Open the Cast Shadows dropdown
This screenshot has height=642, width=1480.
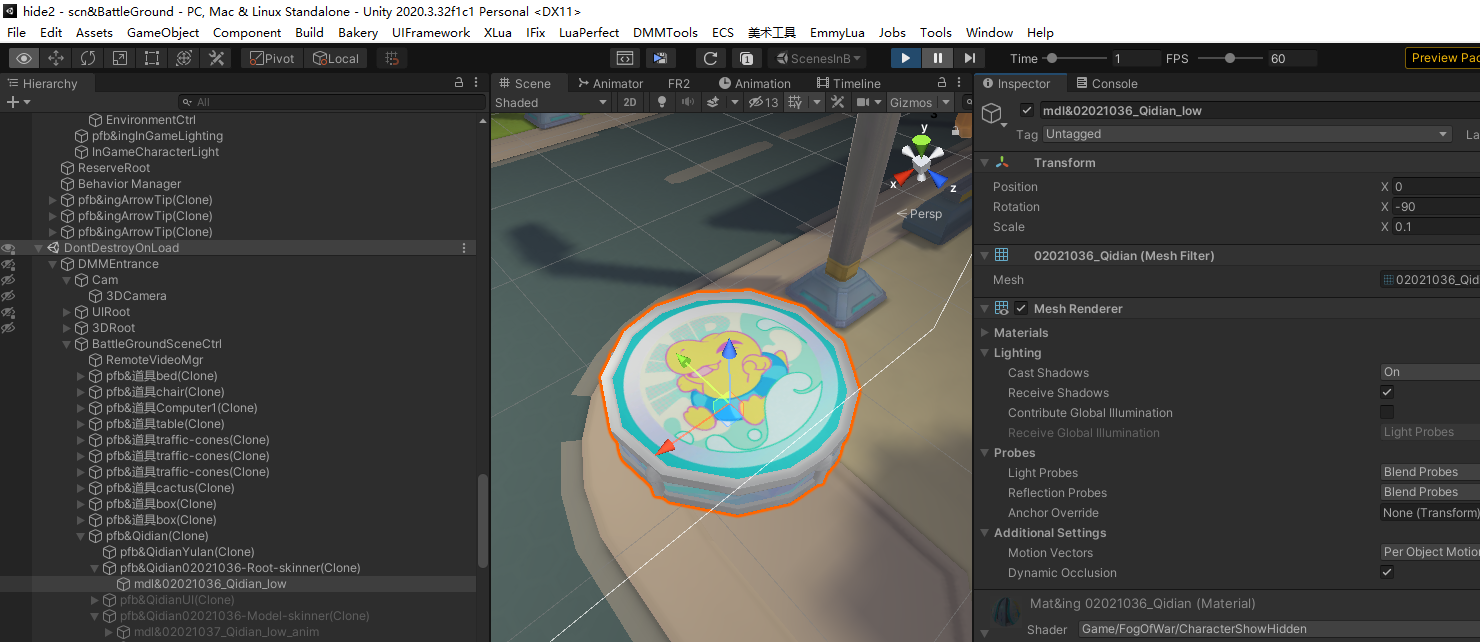pyautogui.click(x=1430, y=372)
